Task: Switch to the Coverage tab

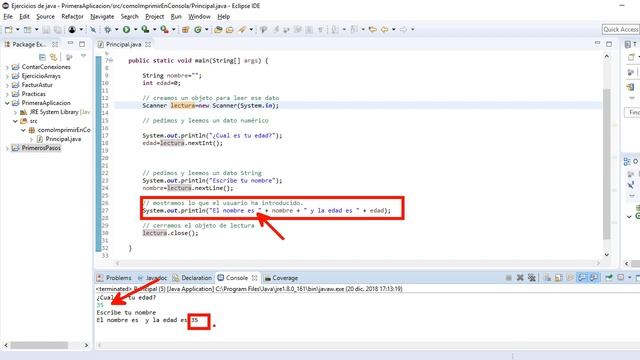Action: tap(281, 278)
